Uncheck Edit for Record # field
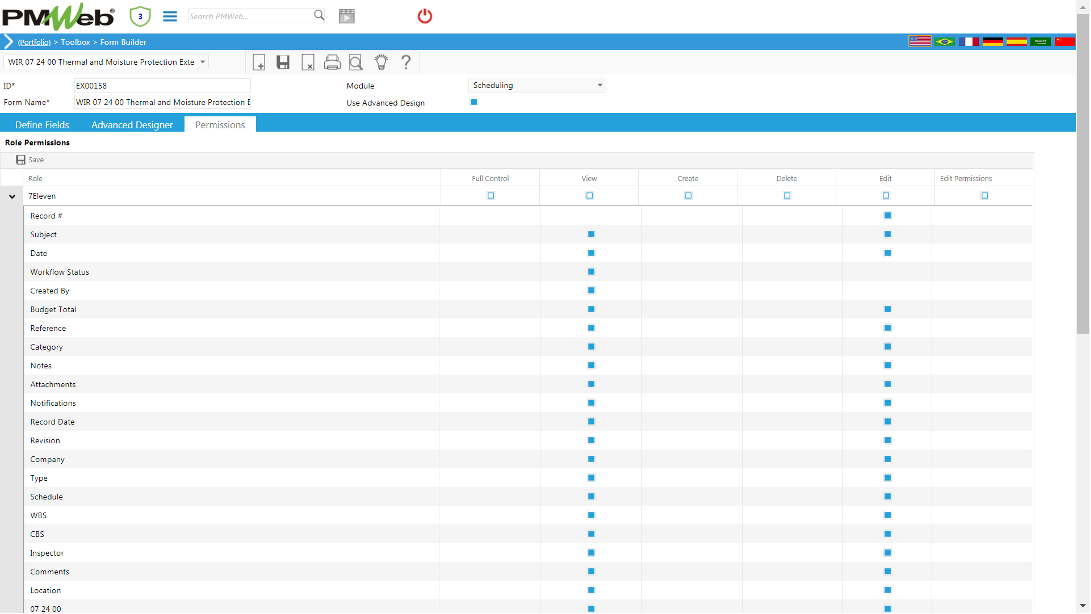1091x614 pixels. point(887,215)
